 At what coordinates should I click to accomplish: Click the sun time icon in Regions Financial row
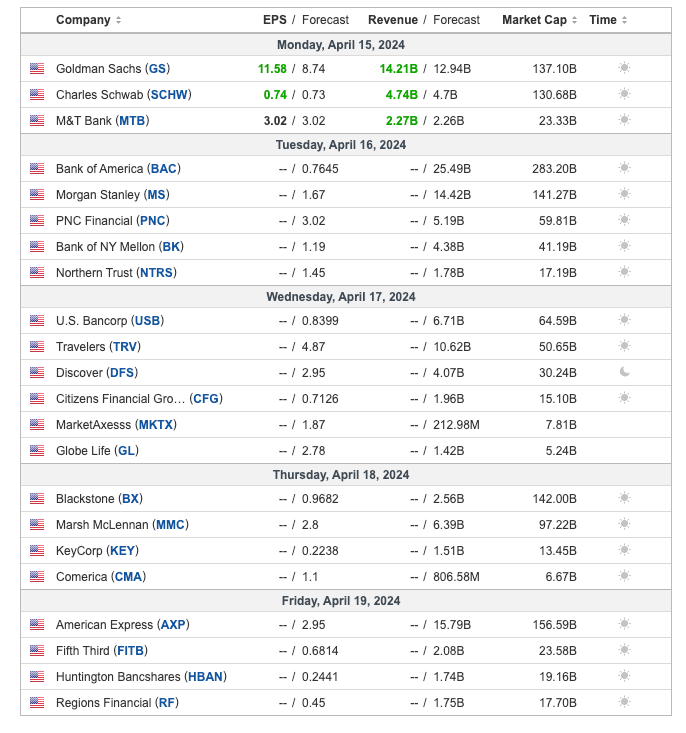point(624,702)
